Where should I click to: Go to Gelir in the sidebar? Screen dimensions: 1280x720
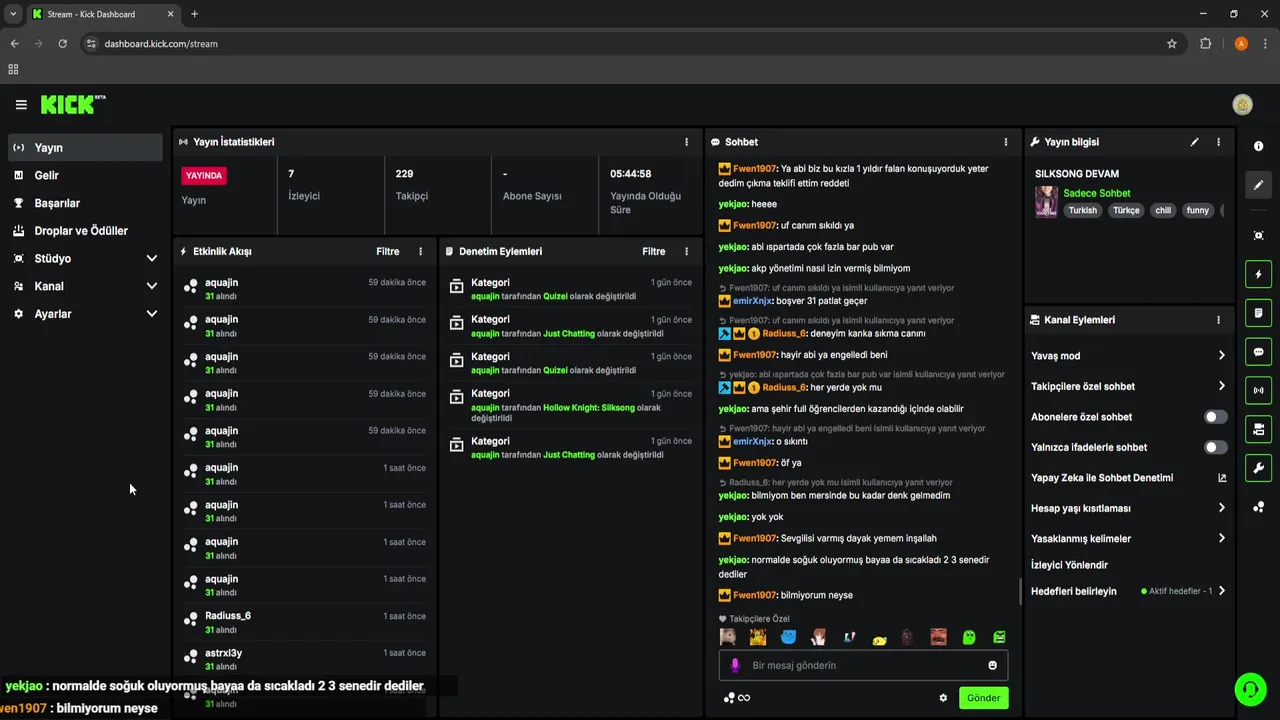click(85, 175)
